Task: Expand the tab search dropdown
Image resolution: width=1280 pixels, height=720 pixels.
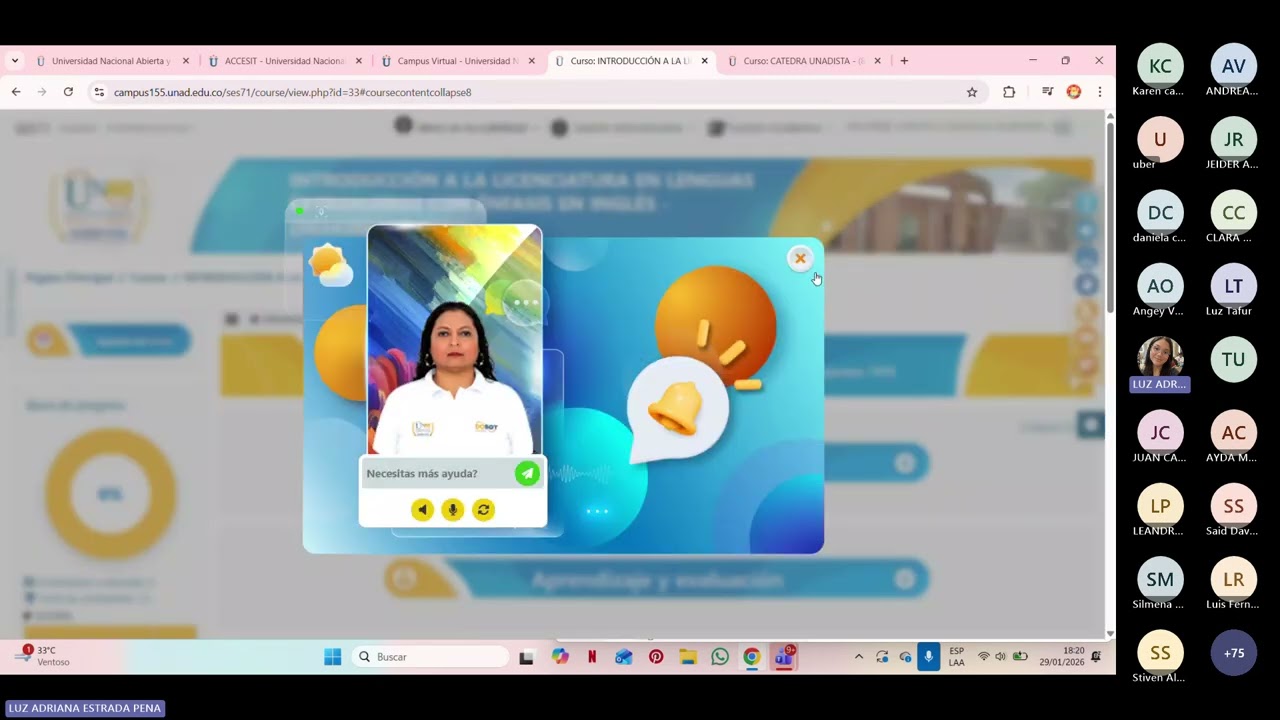Action: (x=15, y=61)
